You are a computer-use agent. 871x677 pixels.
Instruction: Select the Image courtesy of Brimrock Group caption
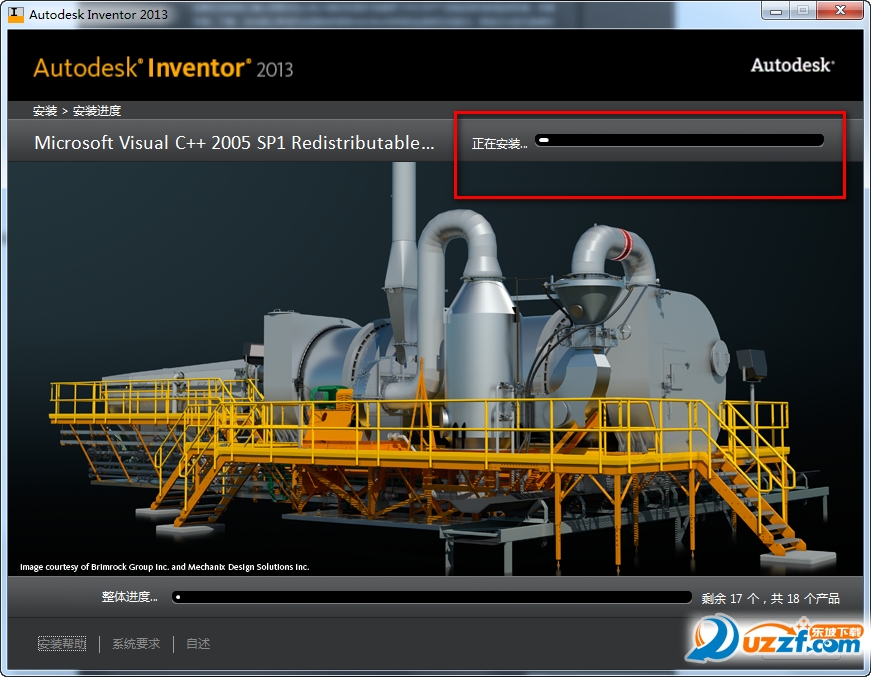coord(164,566)
